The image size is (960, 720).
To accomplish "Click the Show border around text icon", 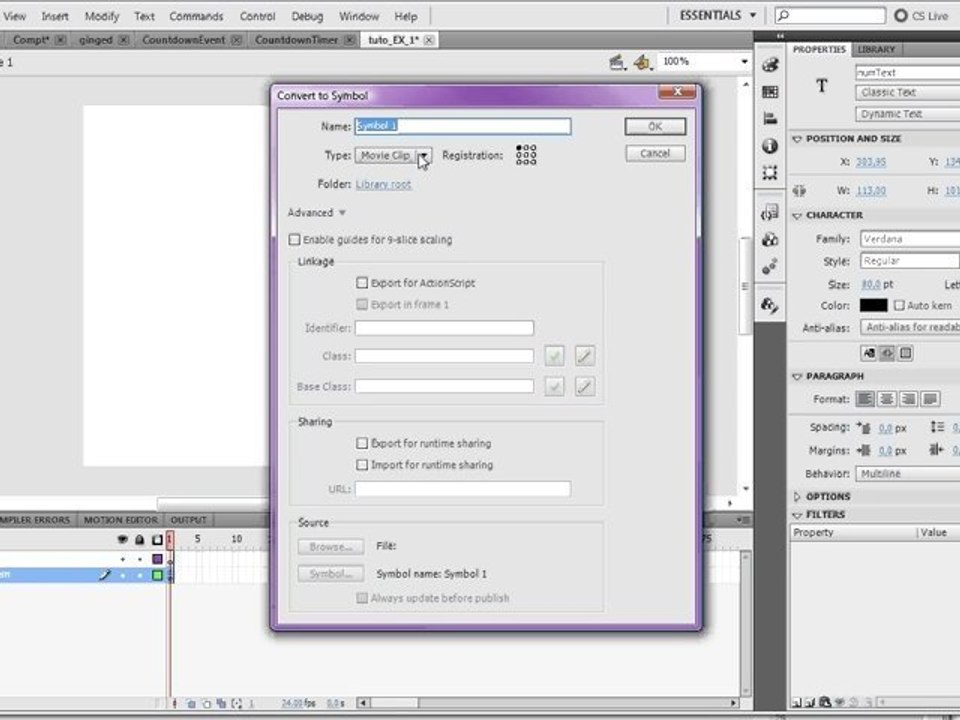I will click(x=906, y=353).
